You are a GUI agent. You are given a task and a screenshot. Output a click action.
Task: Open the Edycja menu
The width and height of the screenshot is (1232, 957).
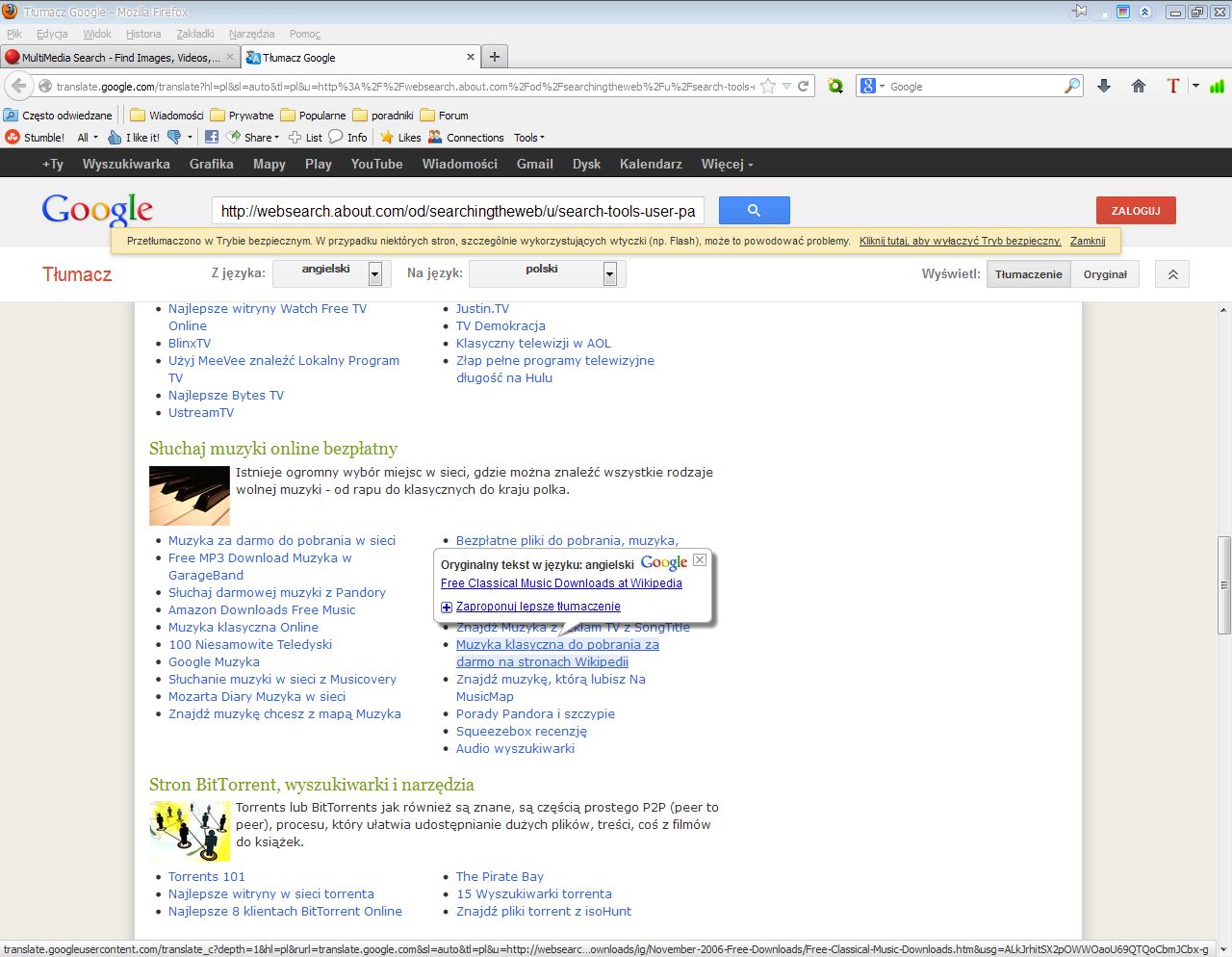point(52,34)
